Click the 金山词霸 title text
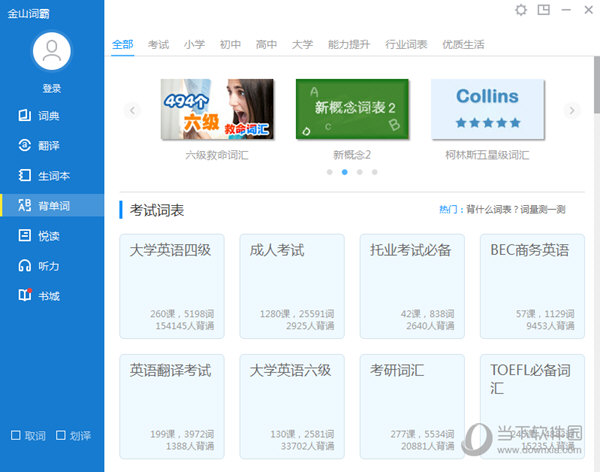 click(29, 14)
